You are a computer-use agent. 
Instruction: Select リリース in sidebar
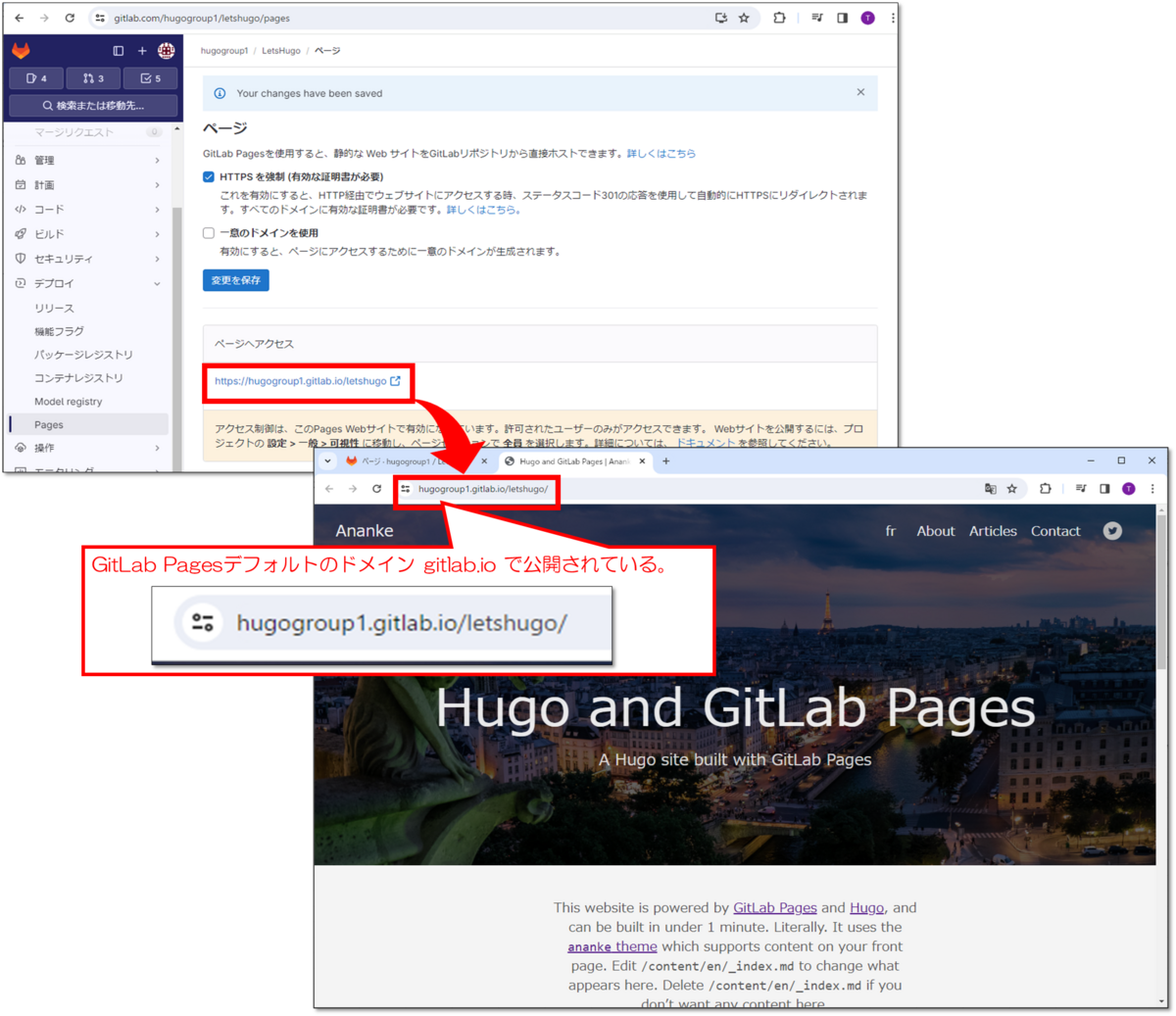pyautogui.click(x=88, y=308)
